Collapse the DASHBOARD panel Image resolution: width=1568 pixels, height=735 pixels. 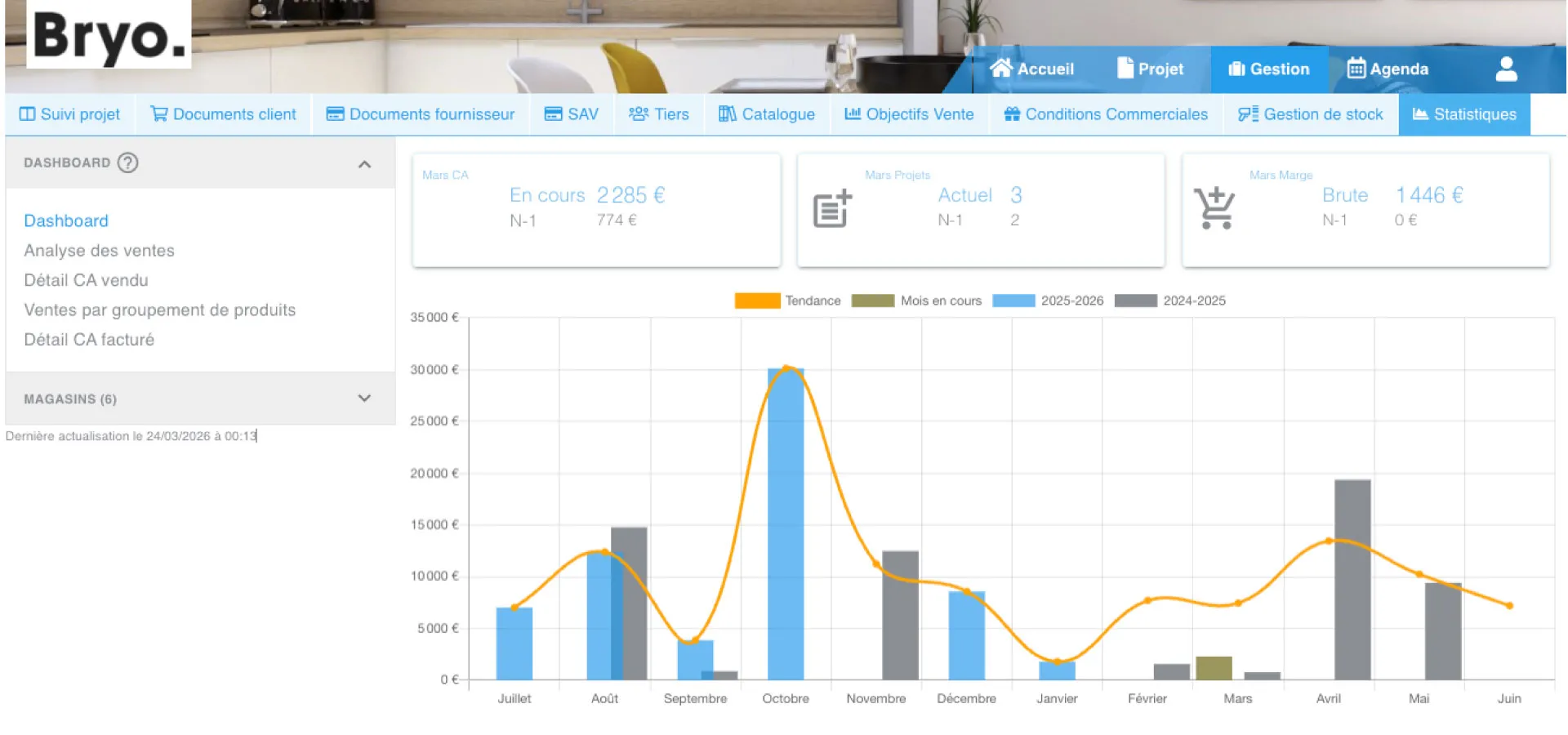pyautogui.click(x=364, y=163)
